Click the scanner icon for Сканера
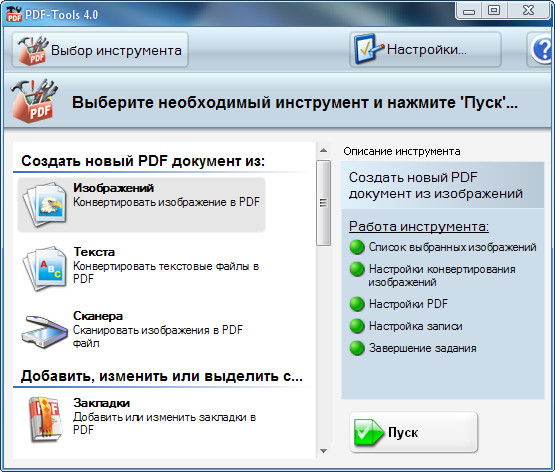 44,332
